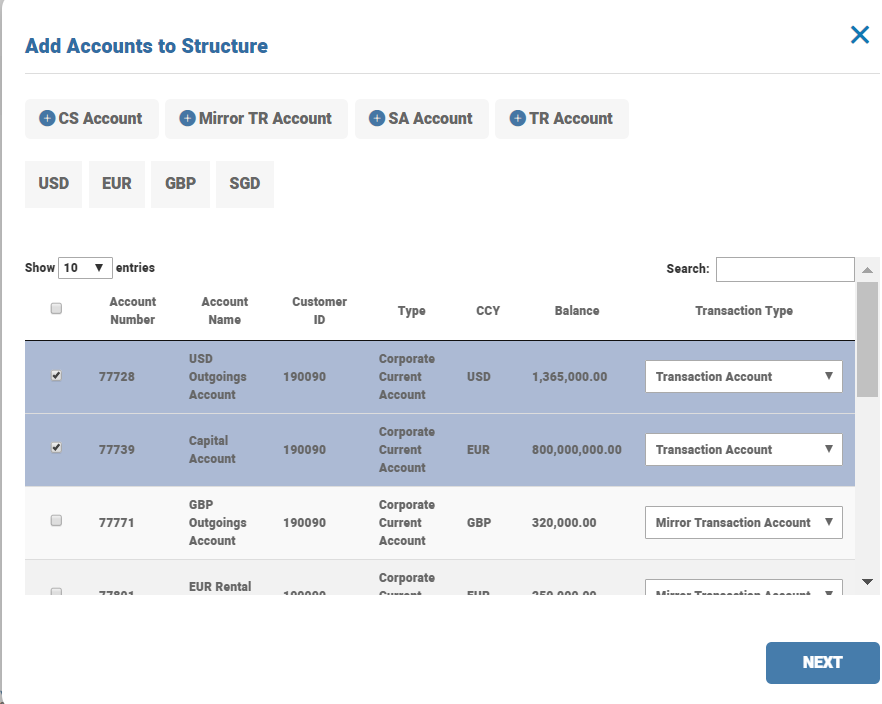This screenshot has width=882, height=704.
Task: Uncheck the checkbox for account 77728
Action: [56, 376]
